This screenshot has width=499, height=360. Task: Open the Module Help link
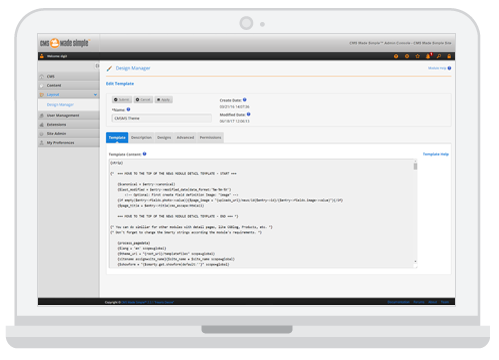437,68
